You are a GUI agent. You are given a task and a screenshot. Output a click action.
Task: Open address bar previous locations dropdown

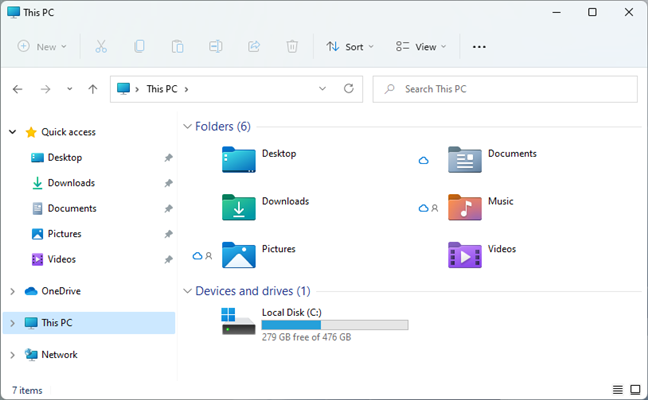(x=322, y=88)
